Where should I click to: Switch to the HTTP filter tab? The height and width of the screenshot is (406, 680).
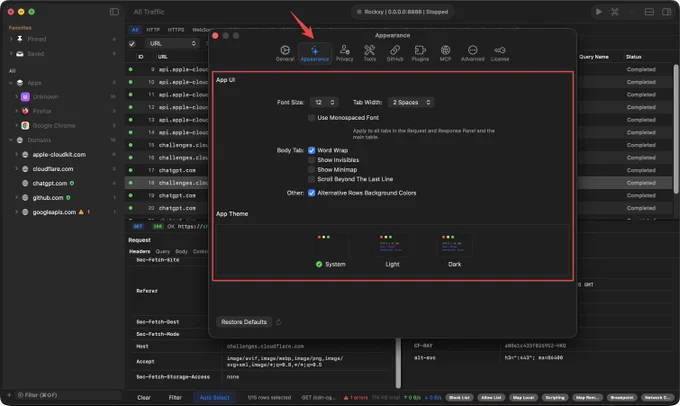coord(153,29)
